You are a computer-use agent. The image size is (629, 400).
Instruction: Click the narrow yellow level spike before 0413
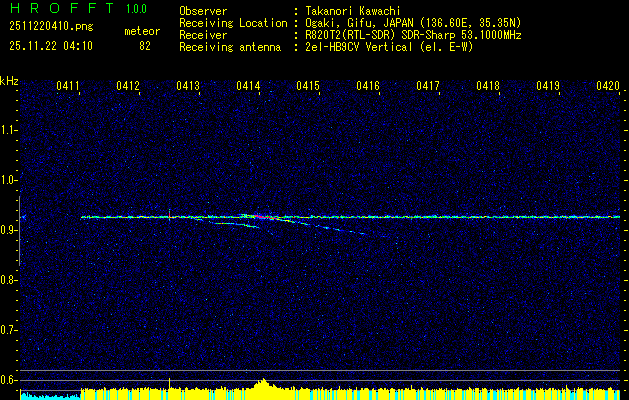pyautogui.click(x=169, y=383)
